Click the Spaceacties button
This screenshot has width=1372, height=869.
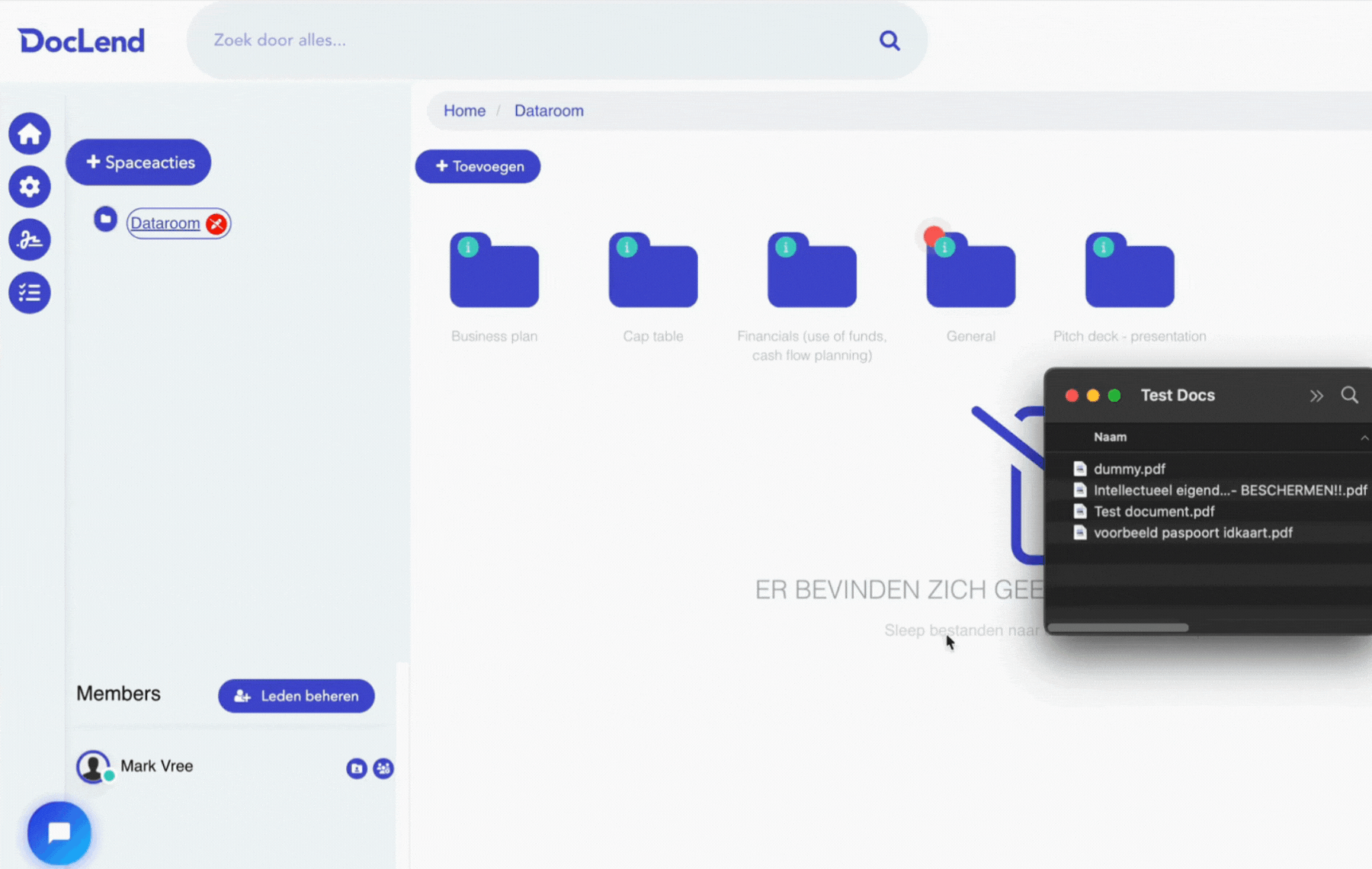(x=139, y=162)
